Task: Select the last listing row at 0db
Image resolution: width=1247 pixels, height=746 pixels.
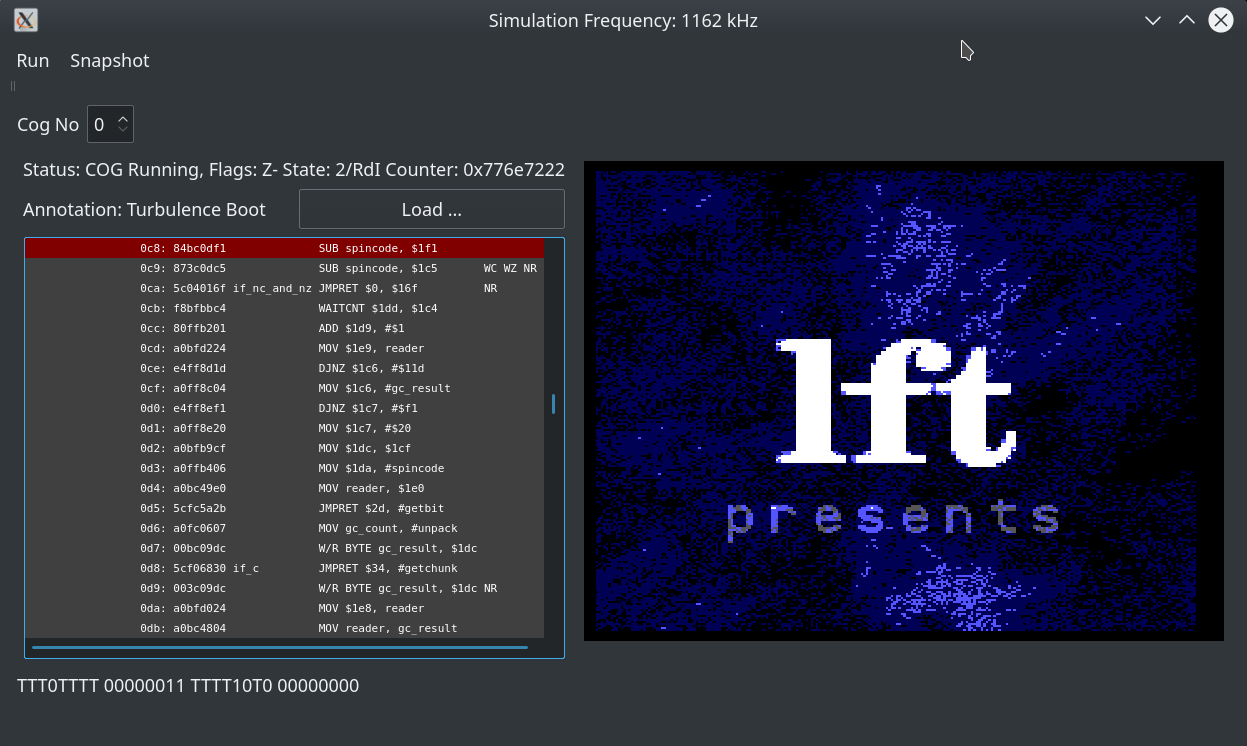Action: point(284,628)
